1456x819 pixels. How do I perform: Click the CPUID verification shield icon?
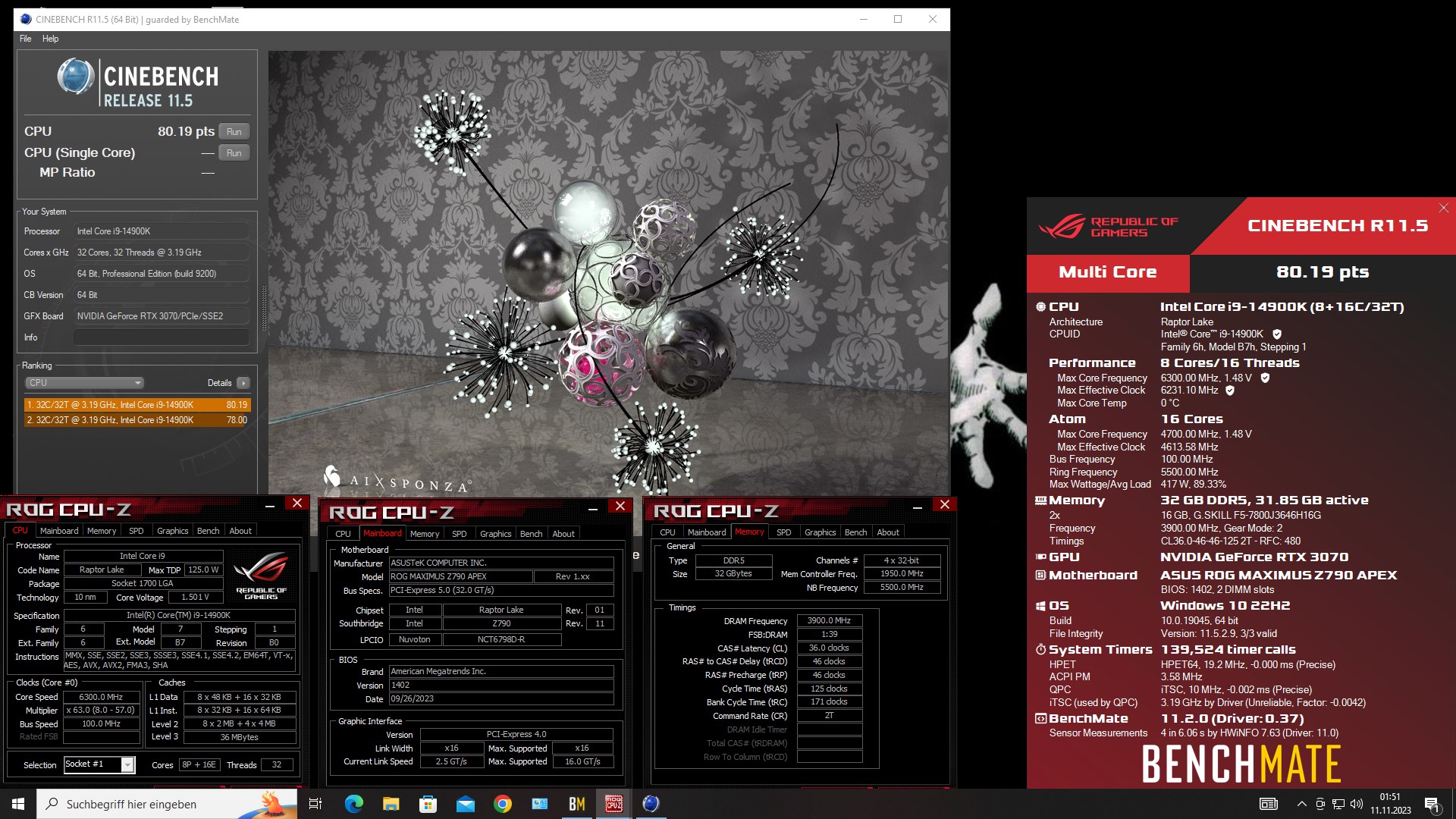[x=1277, y=334]
